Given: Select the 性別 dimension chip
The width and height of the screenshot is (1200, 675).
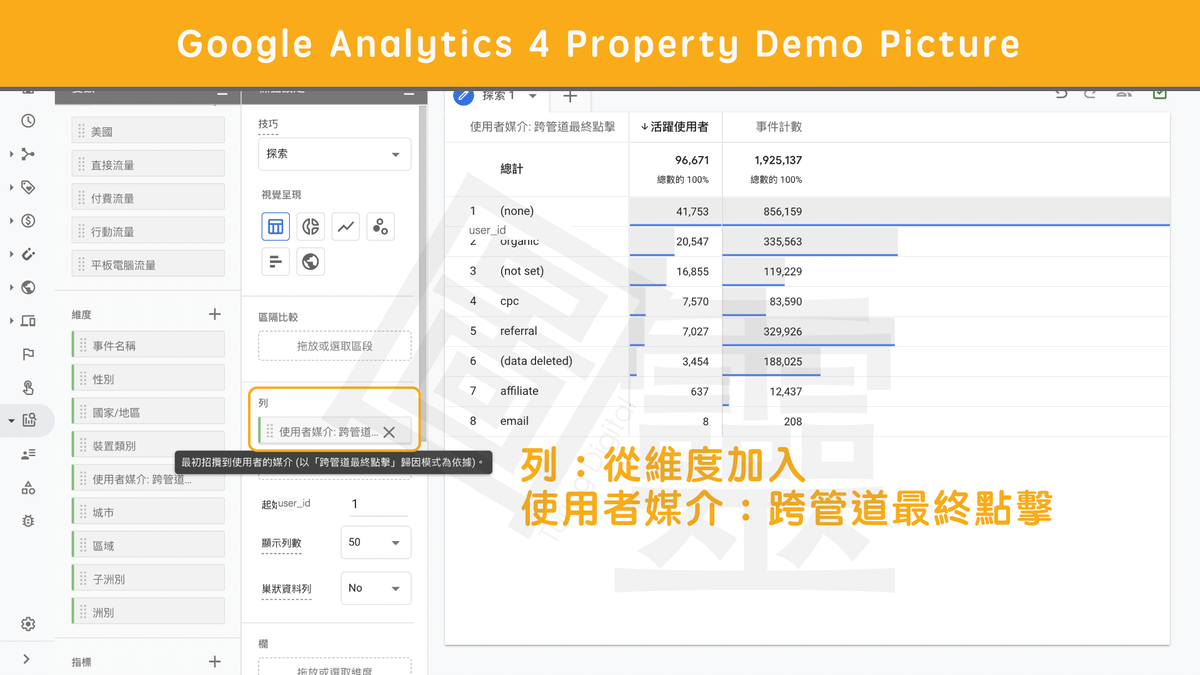Looking at the screenshot, I should (148, 379).
